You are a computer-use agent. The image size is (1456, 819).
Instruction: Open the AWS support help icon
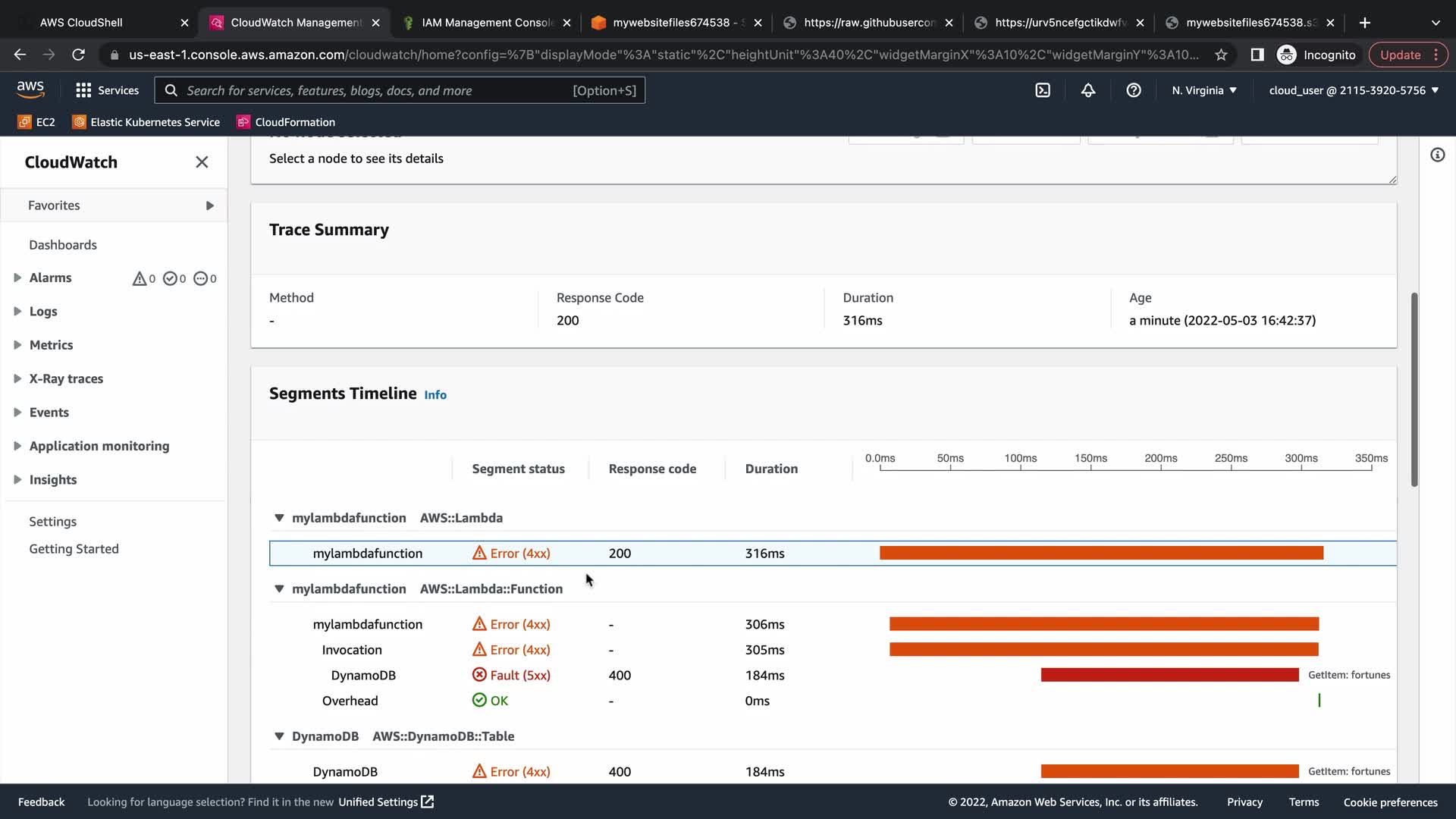coord(1134,90)
